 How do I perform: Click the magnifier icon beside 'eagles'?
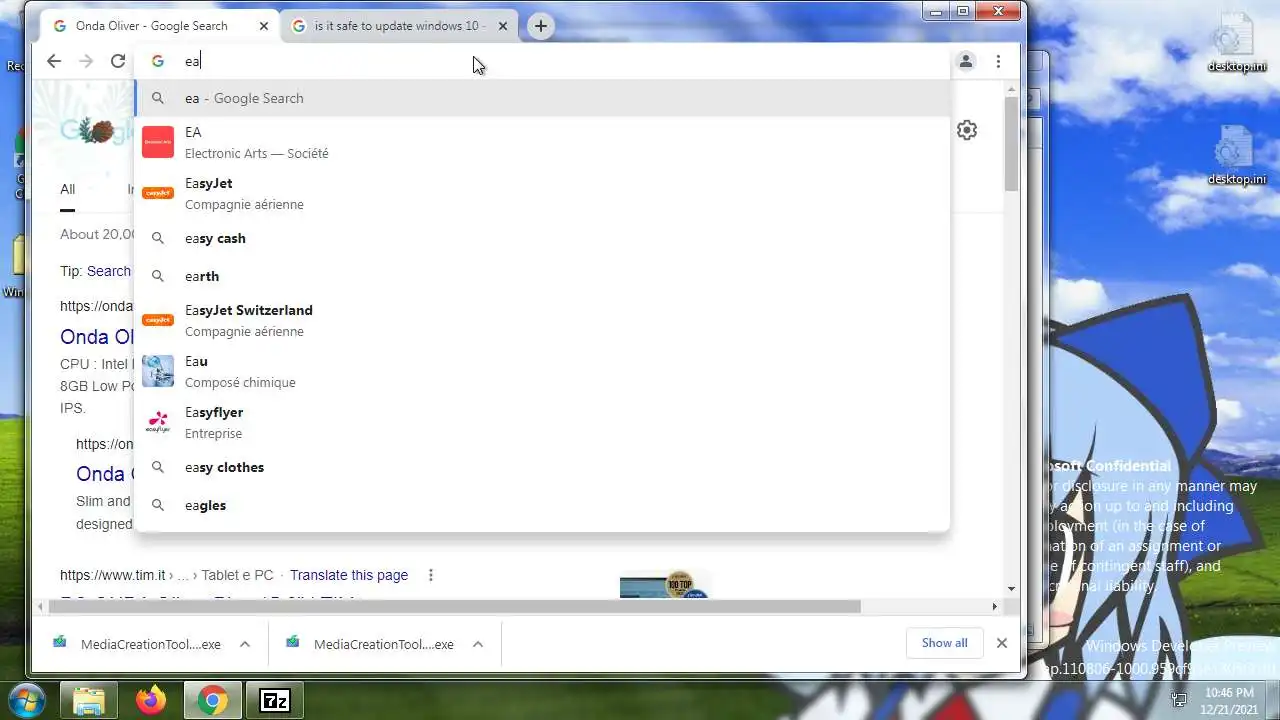[x=158, y=505]
